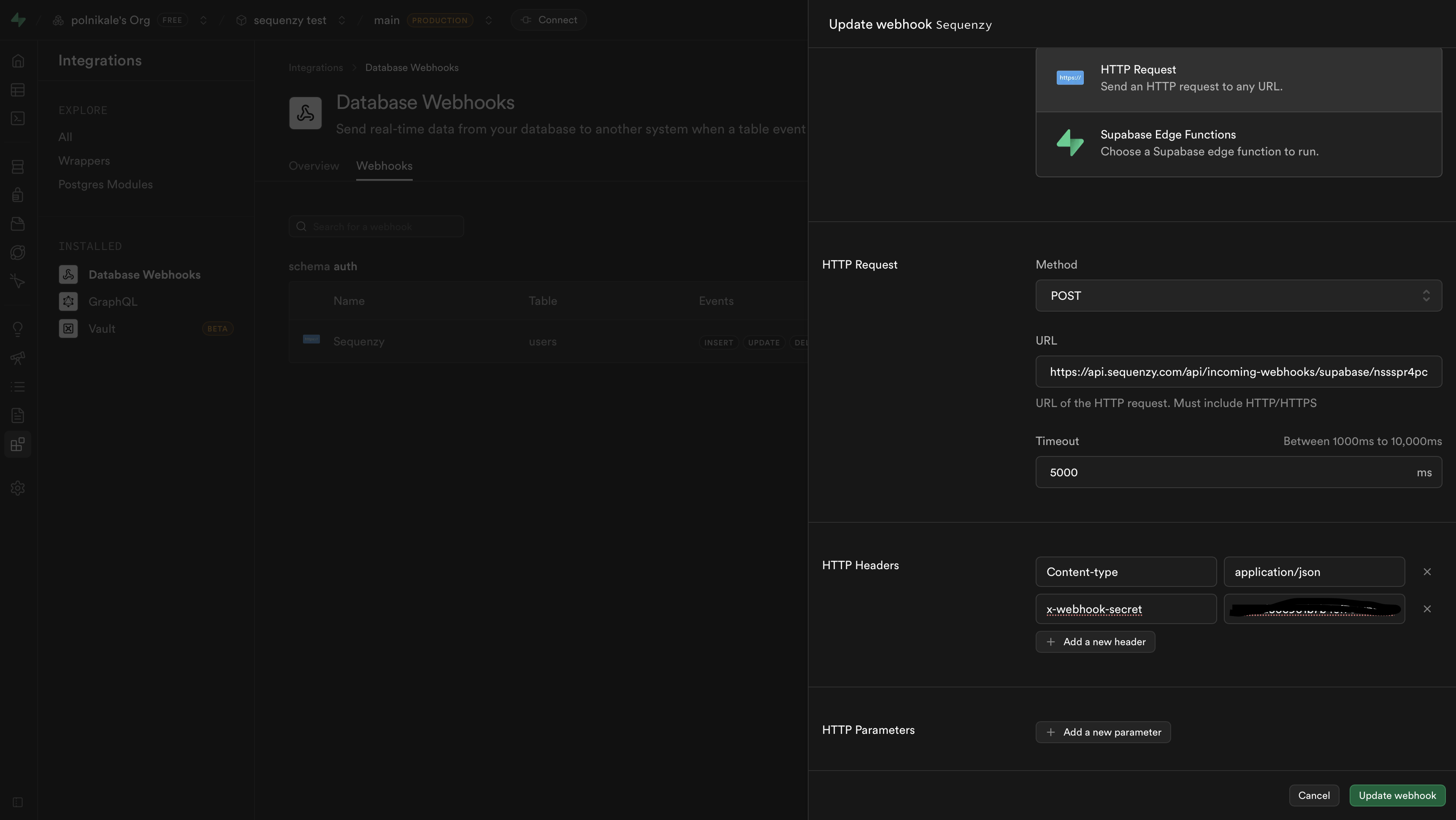The image size is (1456, 820).
Task: Open the Advisors lightbulb icon
Action: click(x=18, y=329)
